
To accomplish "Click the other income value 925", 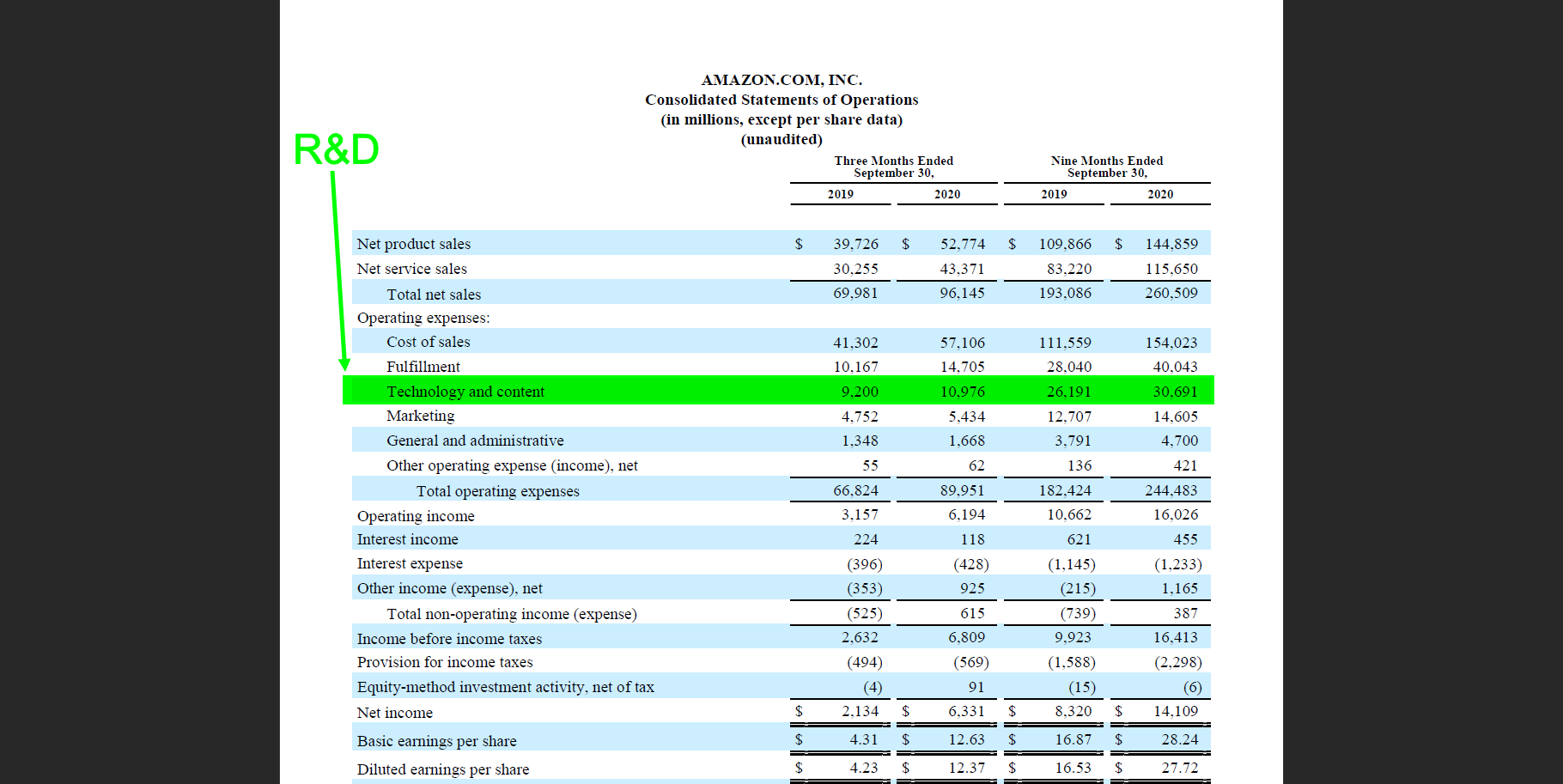I will (x=973, y=588).
